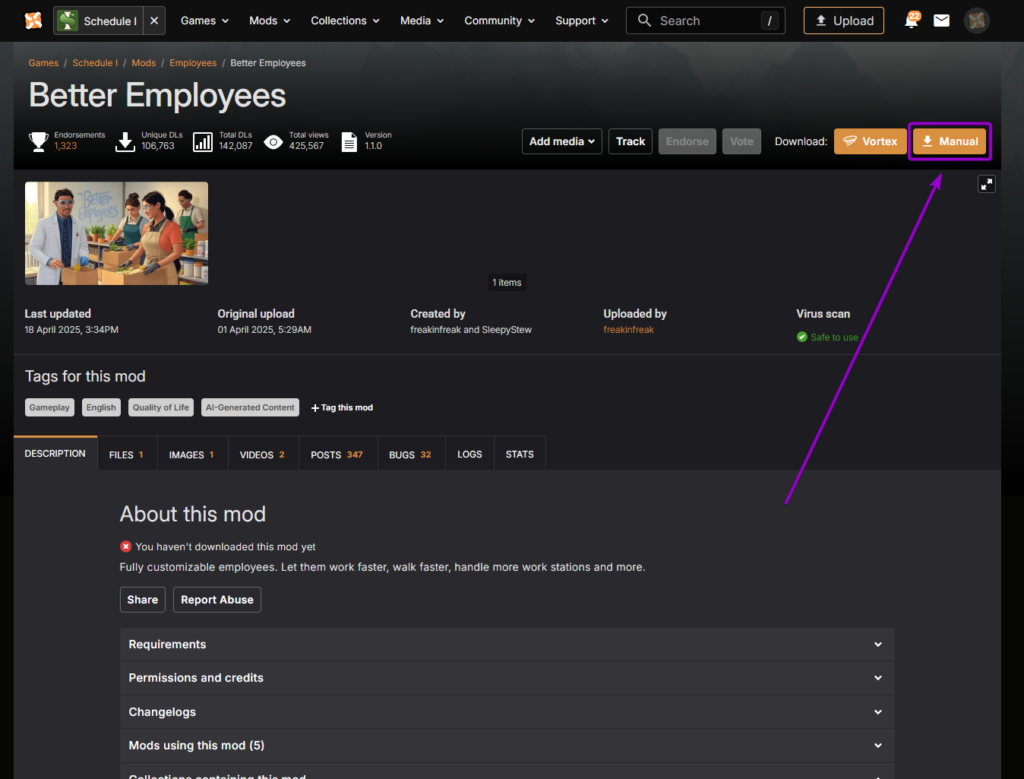Screen dimensions: 1024x779
Task: Switch to the Stats tab
Action: 520,454
